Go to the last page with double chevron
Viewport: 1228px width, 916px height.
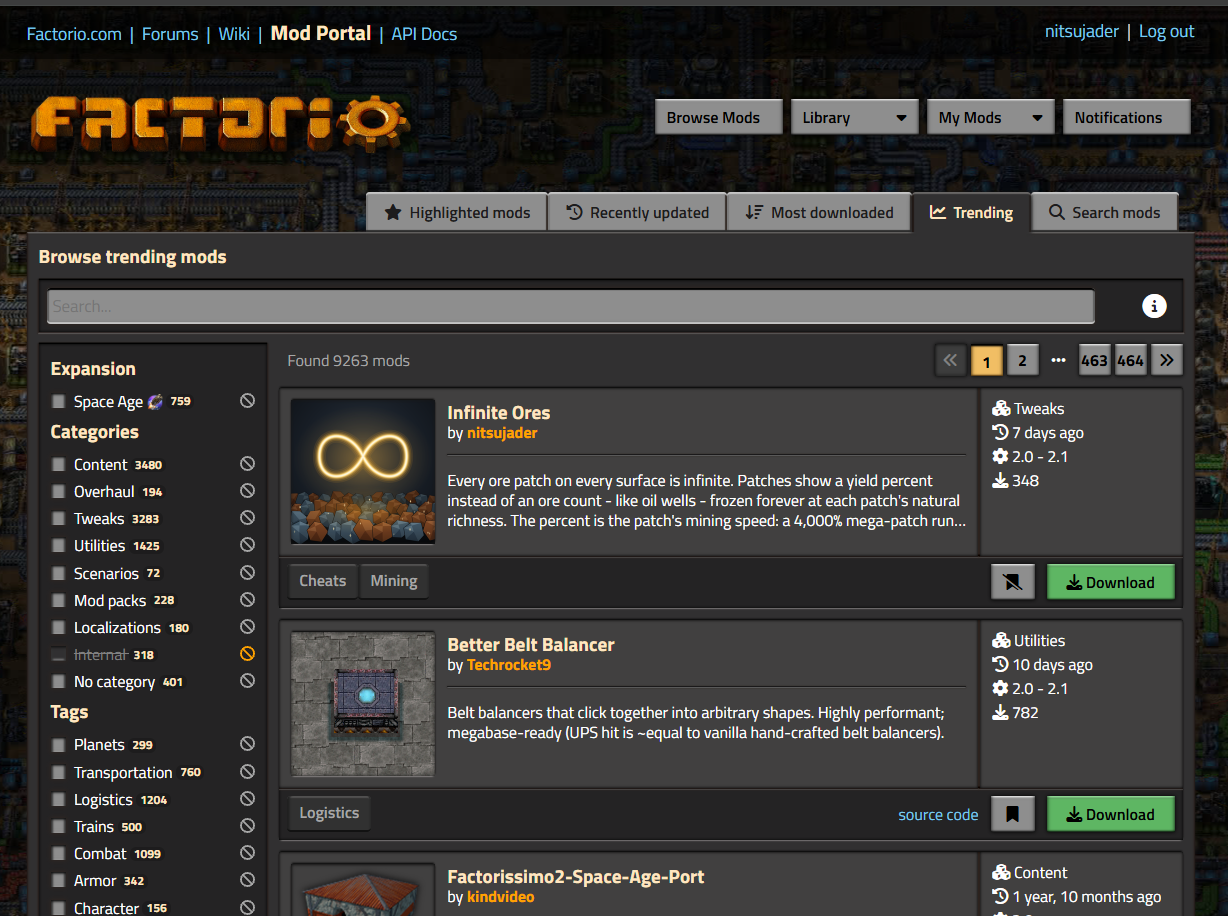point(1167,360)
